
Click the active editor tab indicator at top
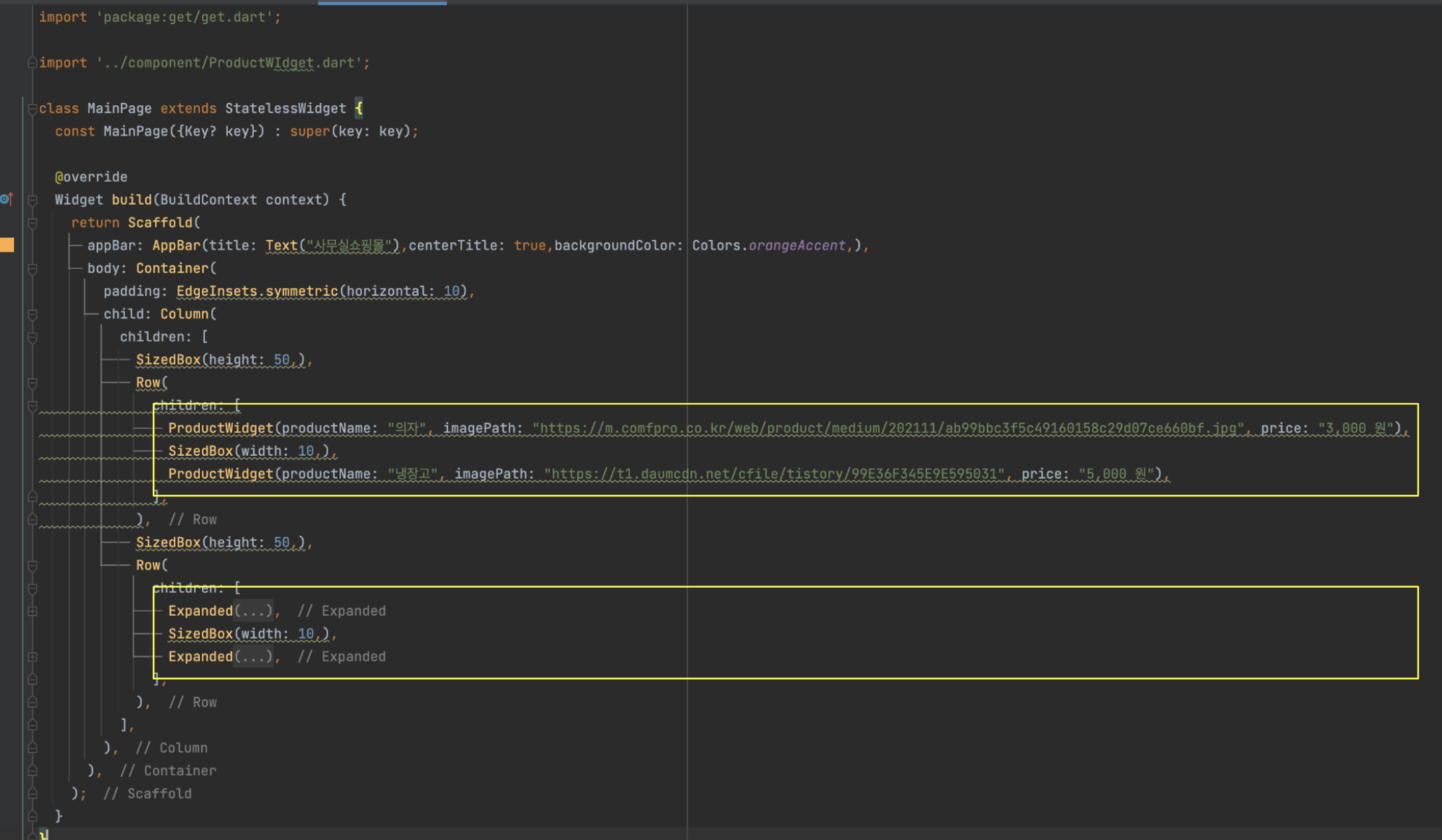point(382,3)
